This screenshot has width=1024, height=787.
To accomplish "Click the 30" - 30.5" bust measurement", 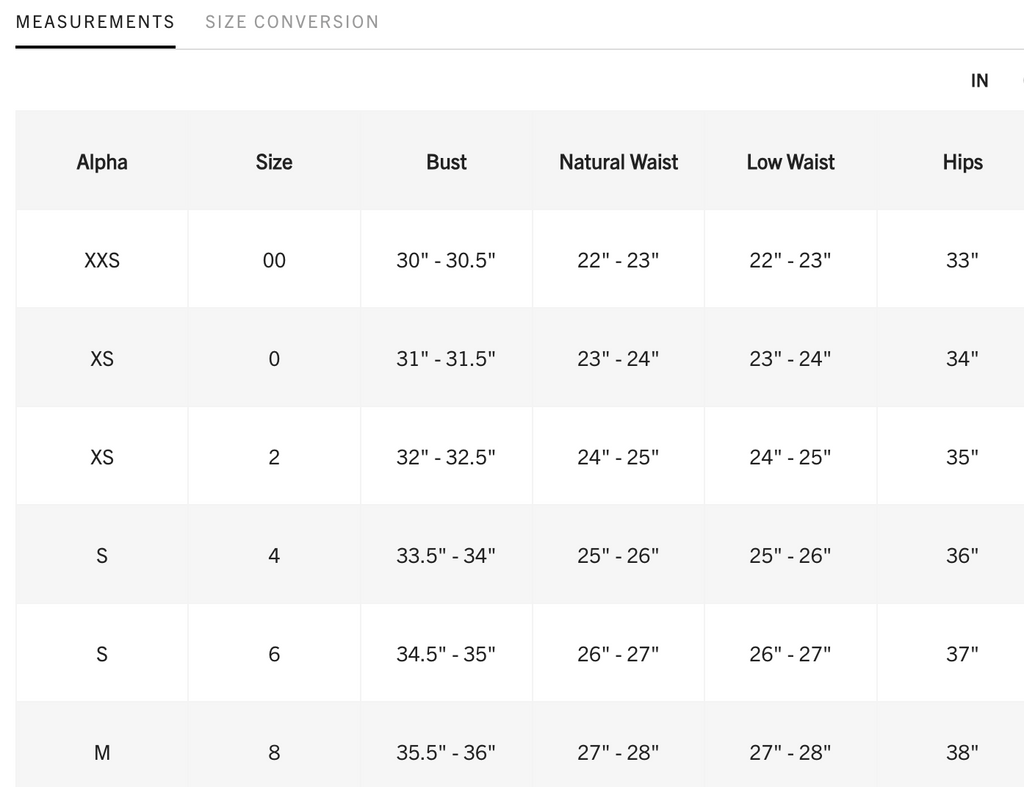I will (446, 260).
